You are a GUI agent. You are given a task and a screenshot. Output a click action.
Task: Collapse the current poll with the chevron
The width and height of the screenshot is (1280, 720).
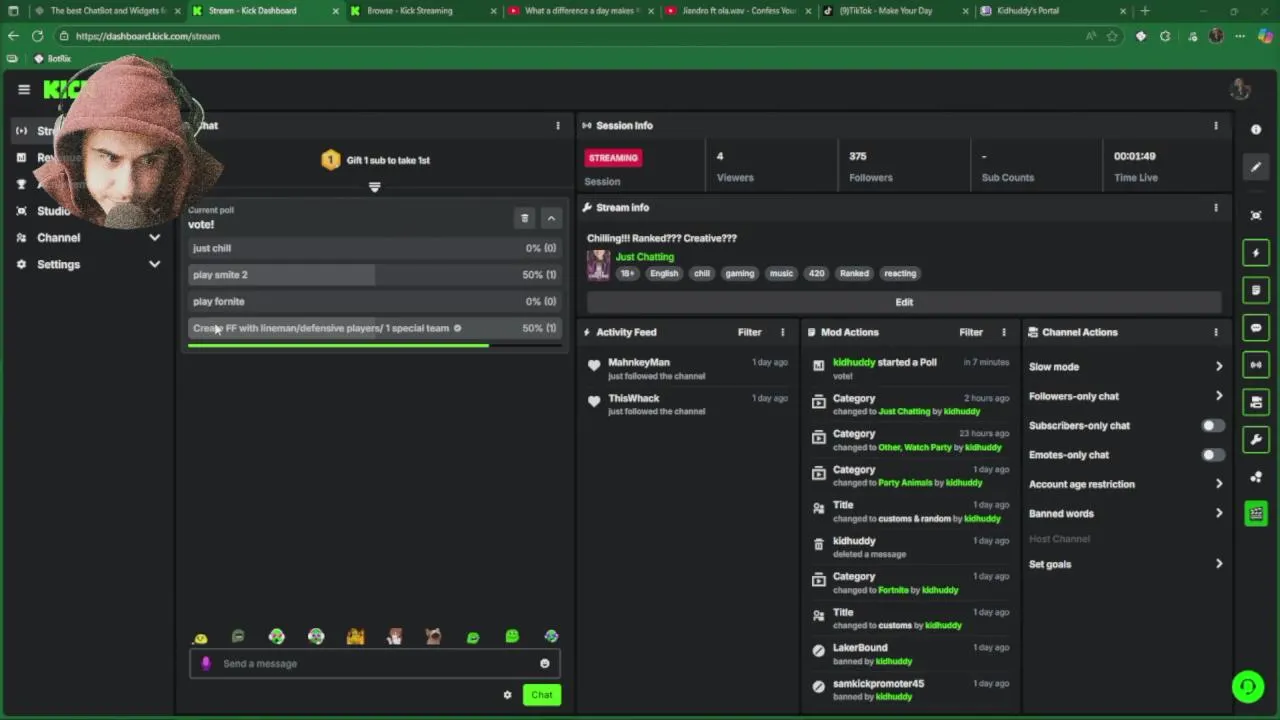coord(551,218)
